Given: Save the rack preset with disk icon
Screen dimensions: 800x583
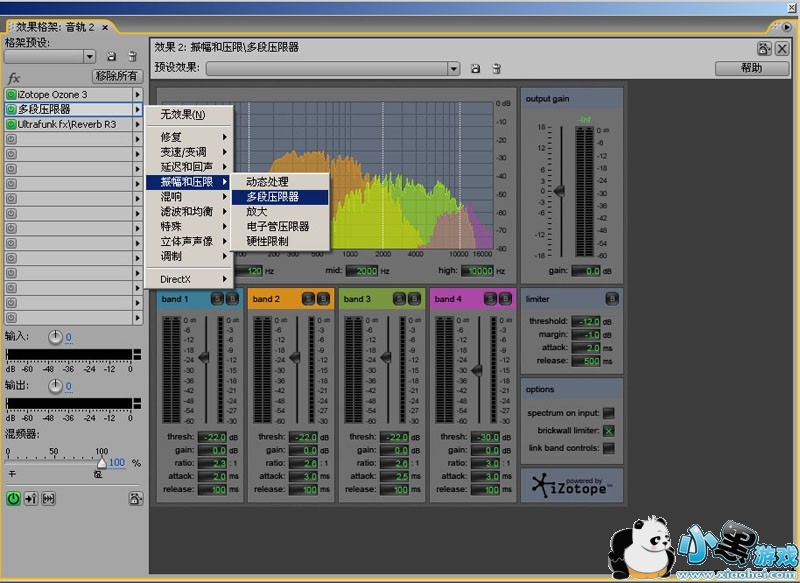Looking at the screenshot, I should pos(110,57).
